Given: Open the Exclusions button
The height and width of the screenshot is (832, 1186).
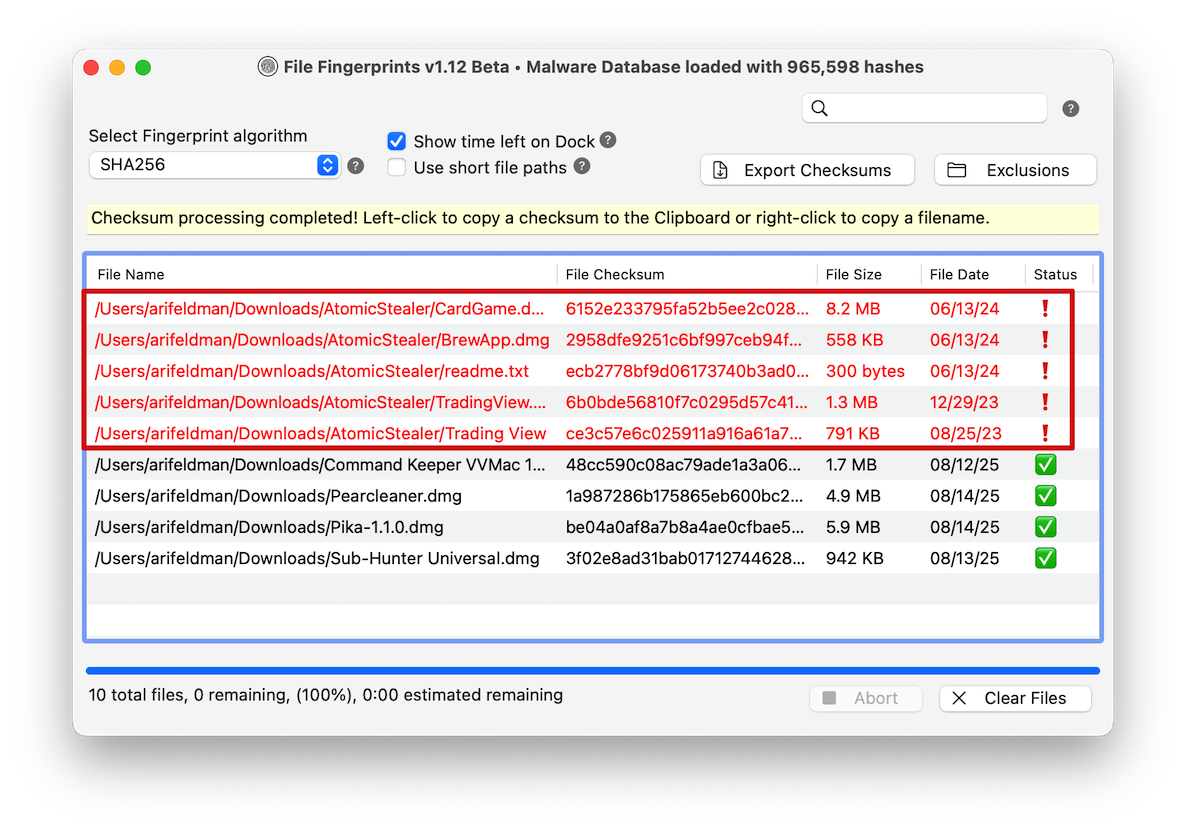Looking at the screenshot, I should [1015, 170].
